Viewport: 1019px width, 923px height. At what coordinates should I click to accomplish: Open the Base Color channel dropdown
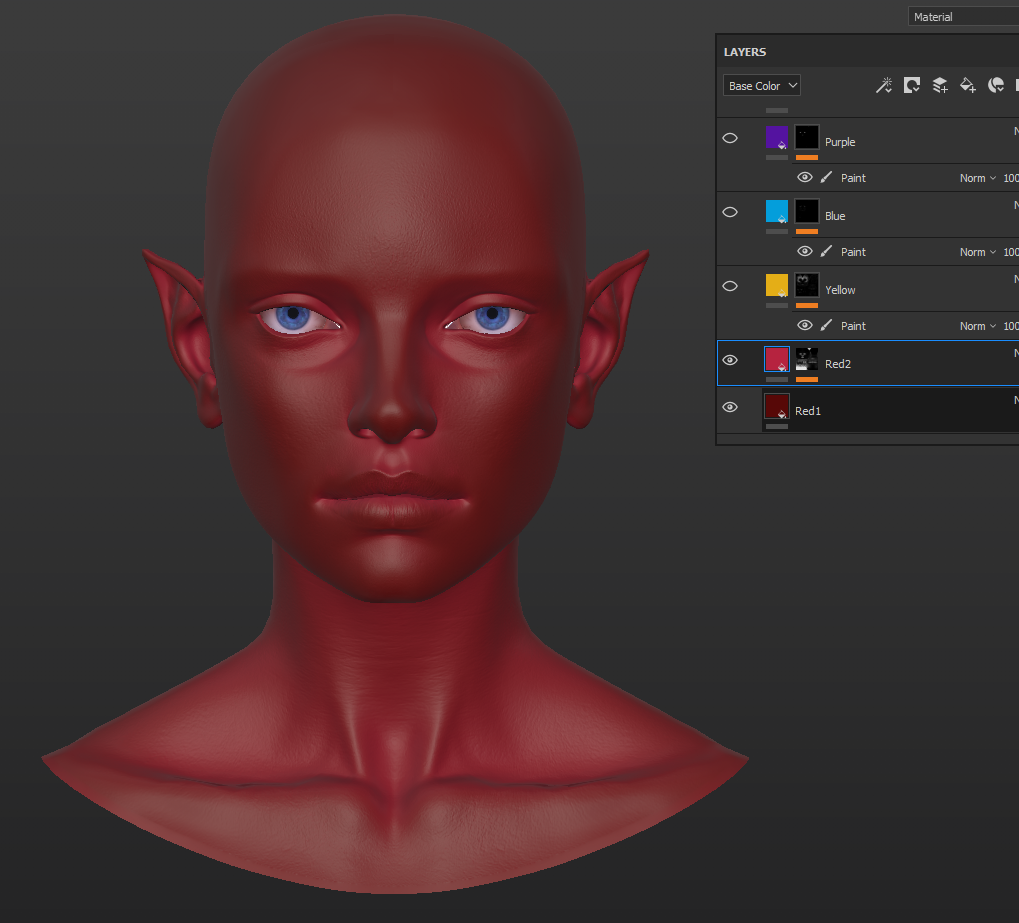tap(762, 86)
